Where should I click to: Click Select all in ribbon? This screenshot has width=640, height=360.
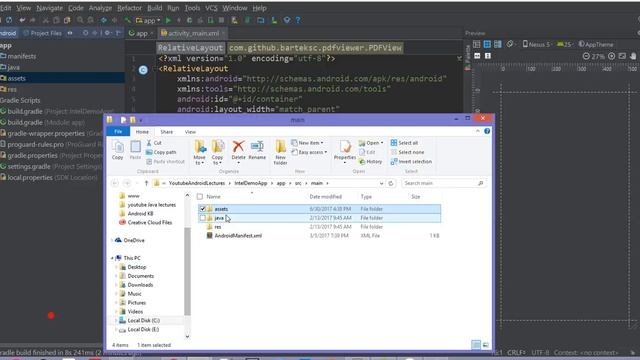(404, 143)
